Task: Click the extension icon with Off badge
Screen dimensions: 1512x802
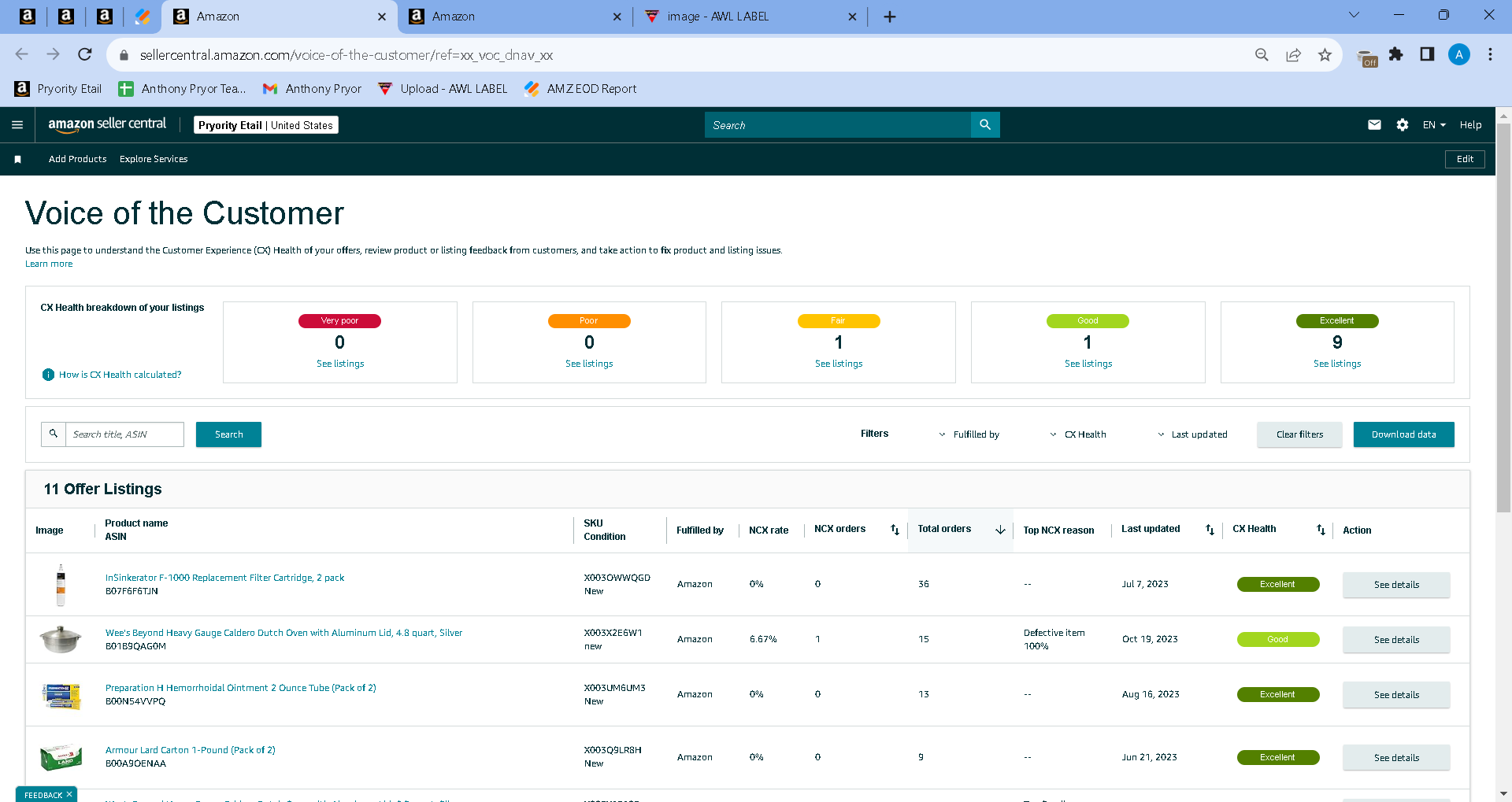Action: [x=1368, y=57]
